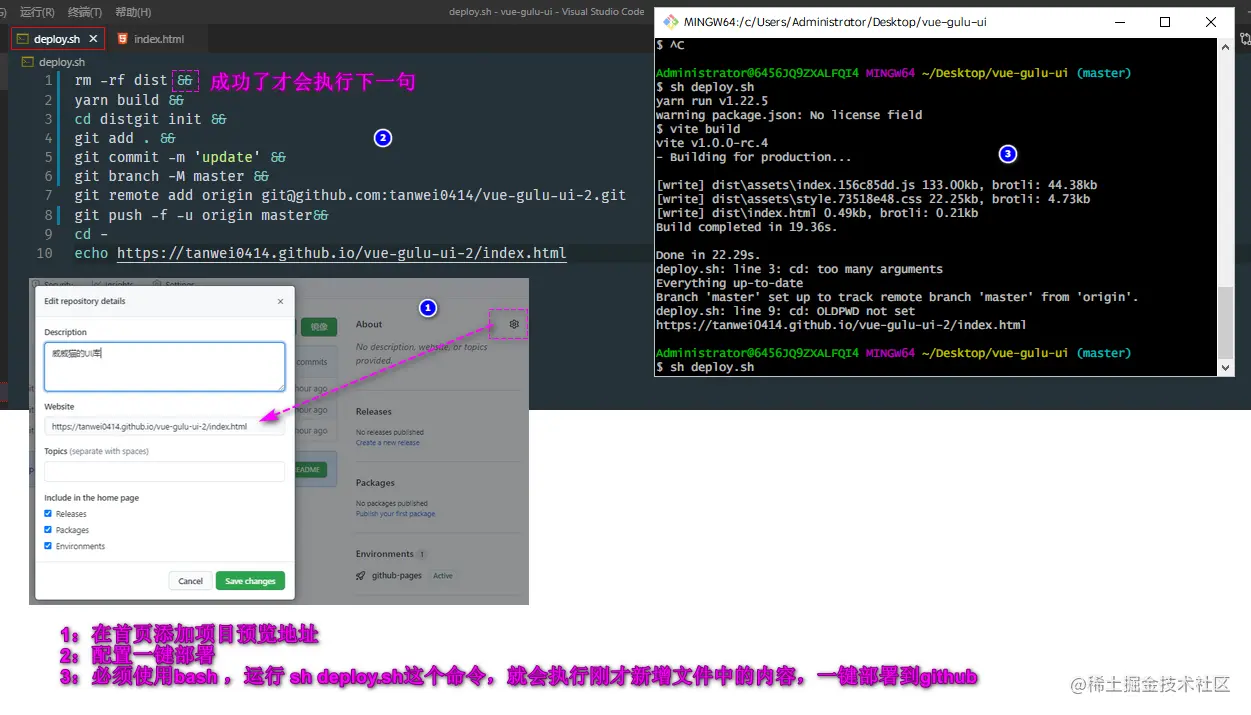The height and width of the screenshot is (715, 1251).
Task: Click the 'warning package.json: No license field' line
Action: click(789, 115)
